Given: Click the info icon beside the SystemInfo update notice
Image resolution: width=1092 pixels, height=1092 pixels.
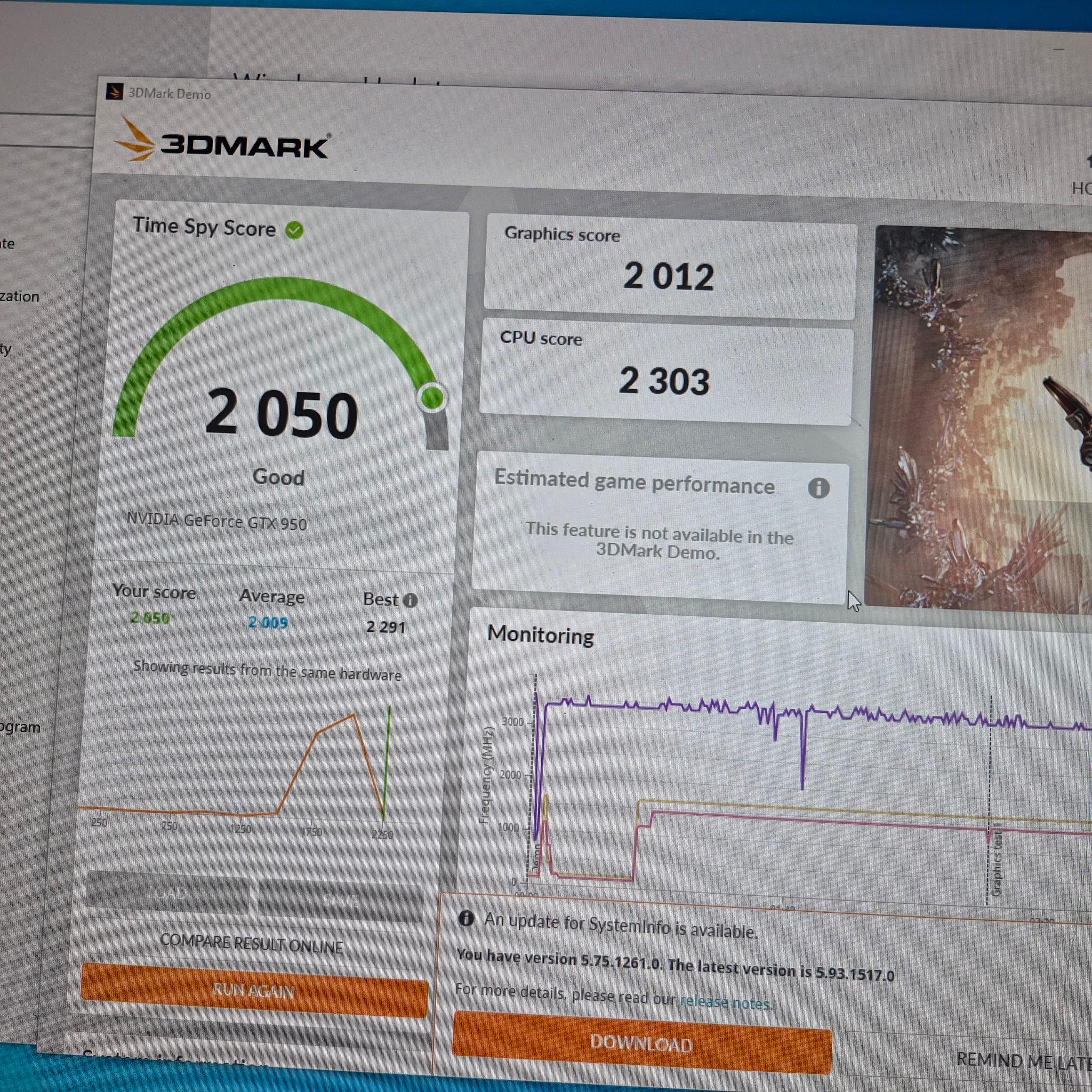Looking at the screenshot, I should coord(467,919).
